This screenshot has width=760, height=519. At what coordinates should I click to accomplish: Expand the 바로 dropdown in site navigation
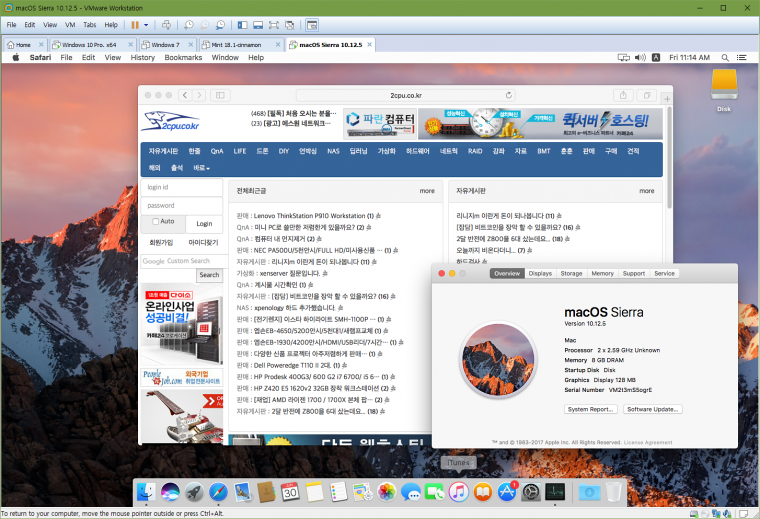[202, 168]
